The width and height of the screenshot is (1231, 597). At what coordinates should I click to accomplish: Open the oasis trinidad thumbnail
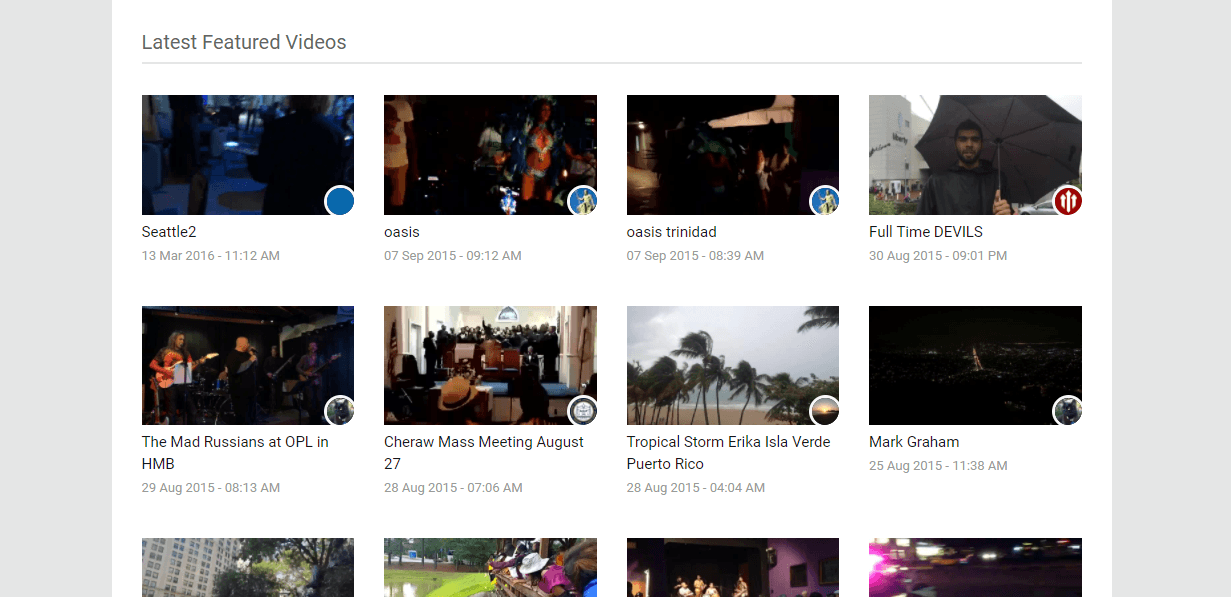(x=733, y=155)
